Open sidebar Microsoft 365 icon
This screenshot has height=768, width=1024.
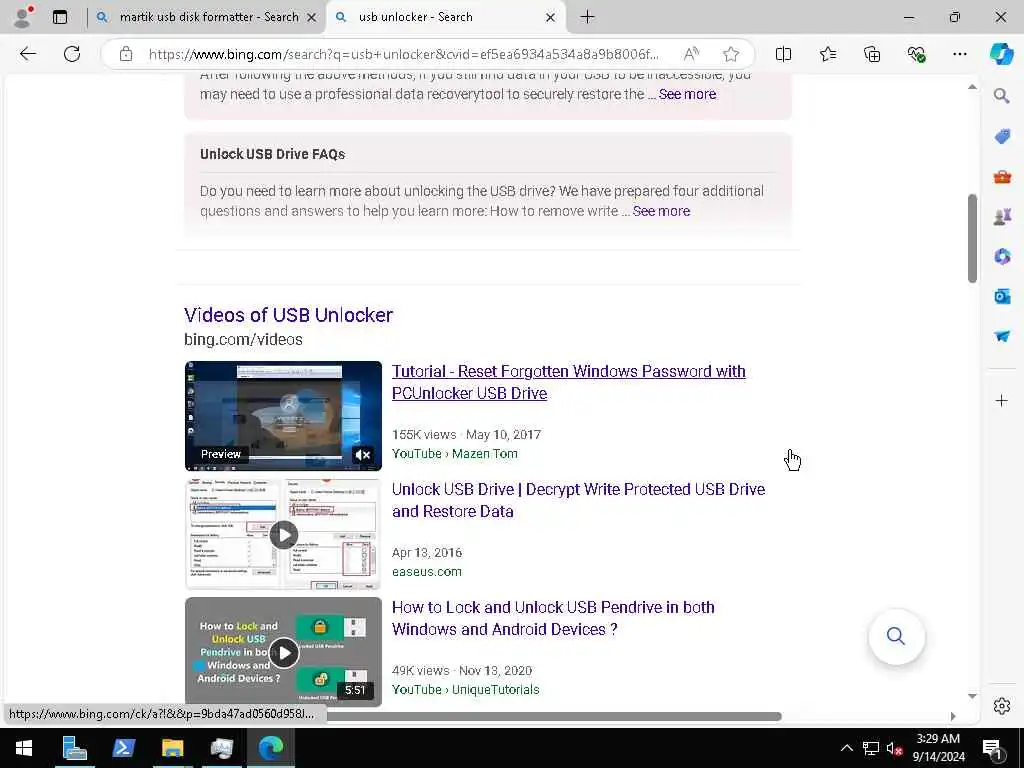click(1002, 256)
